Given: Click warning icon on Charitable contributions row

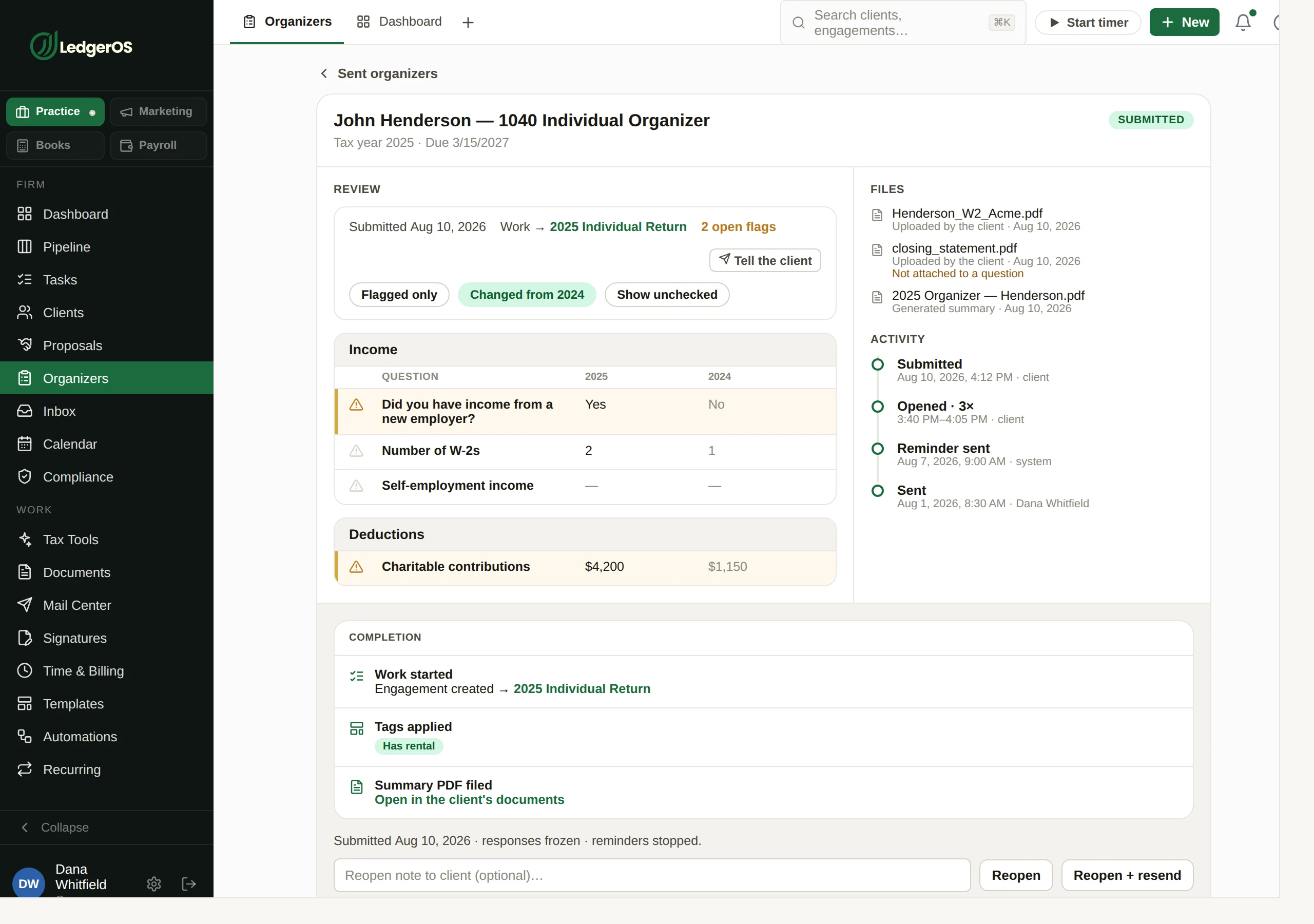Looking at the screenshot, I should tap(356, 567).
